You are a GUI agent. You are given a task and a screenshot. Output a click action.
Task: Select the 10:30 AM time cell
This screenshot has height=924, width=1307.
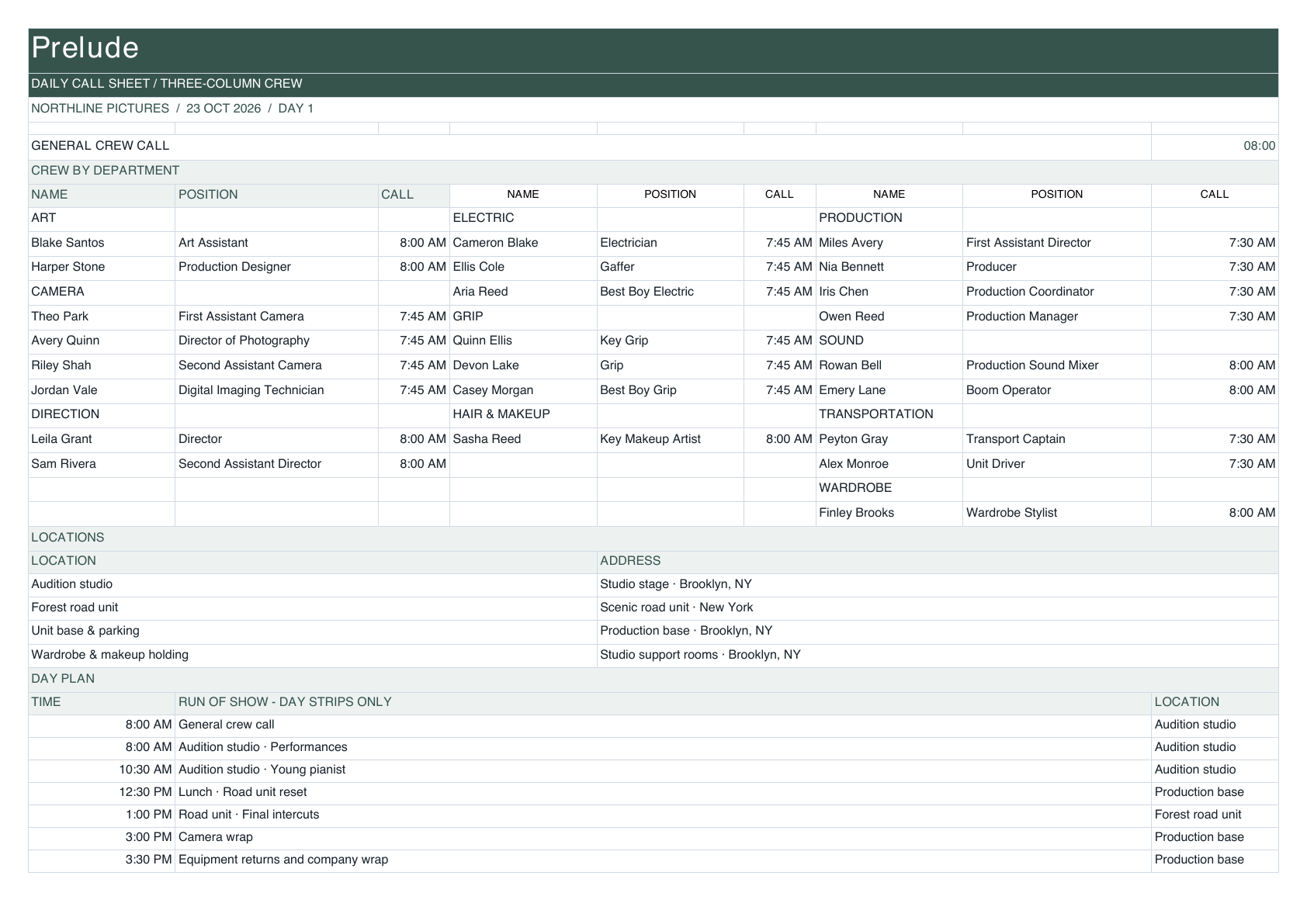102,770
